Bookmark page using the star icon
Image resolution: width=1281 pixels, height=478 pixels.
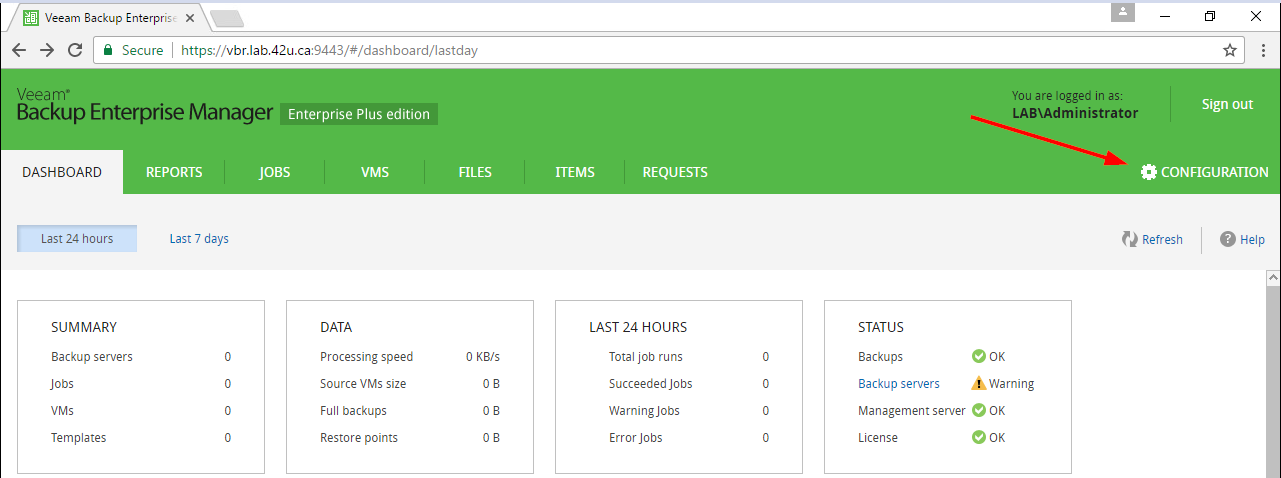coord(1230,50)
